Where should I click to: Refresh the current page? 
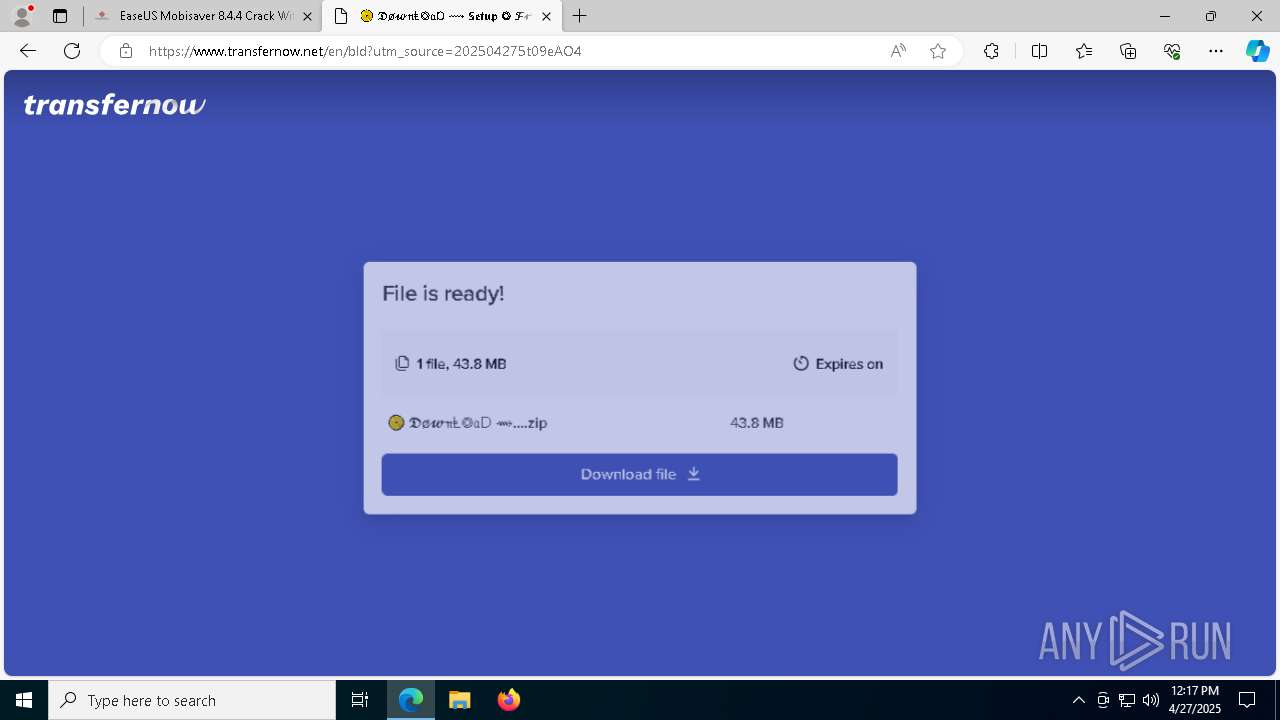72,51
